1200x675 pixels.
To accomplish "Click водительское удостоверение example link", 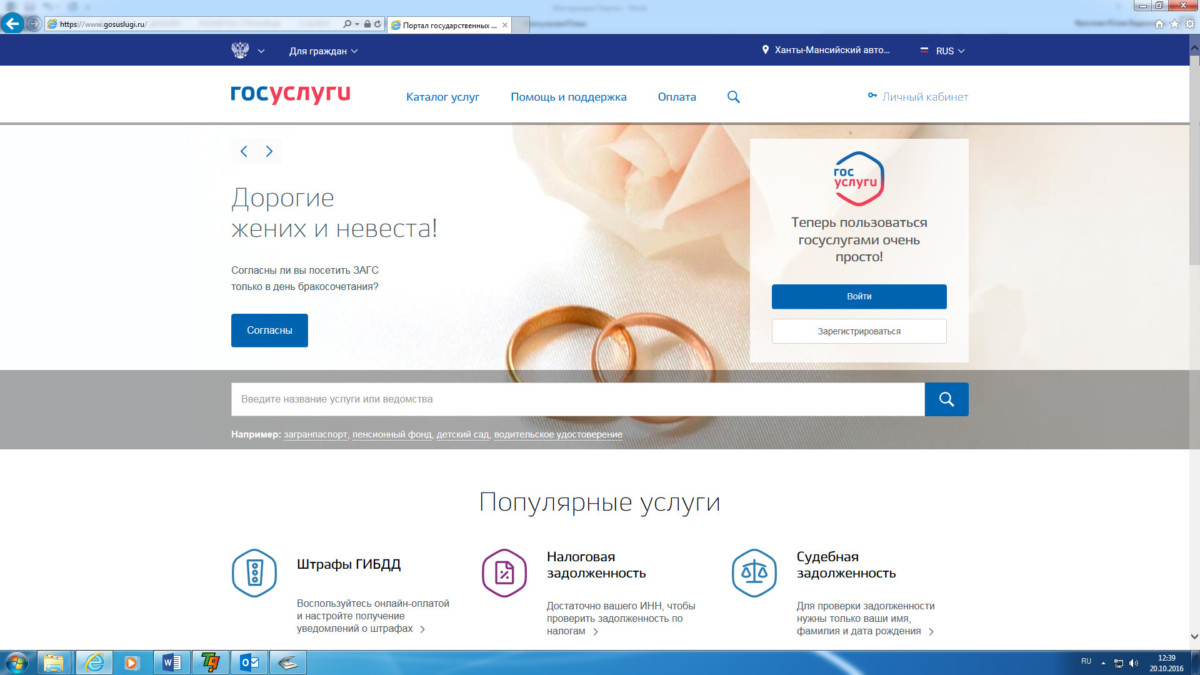I will (x=558, y=435).
